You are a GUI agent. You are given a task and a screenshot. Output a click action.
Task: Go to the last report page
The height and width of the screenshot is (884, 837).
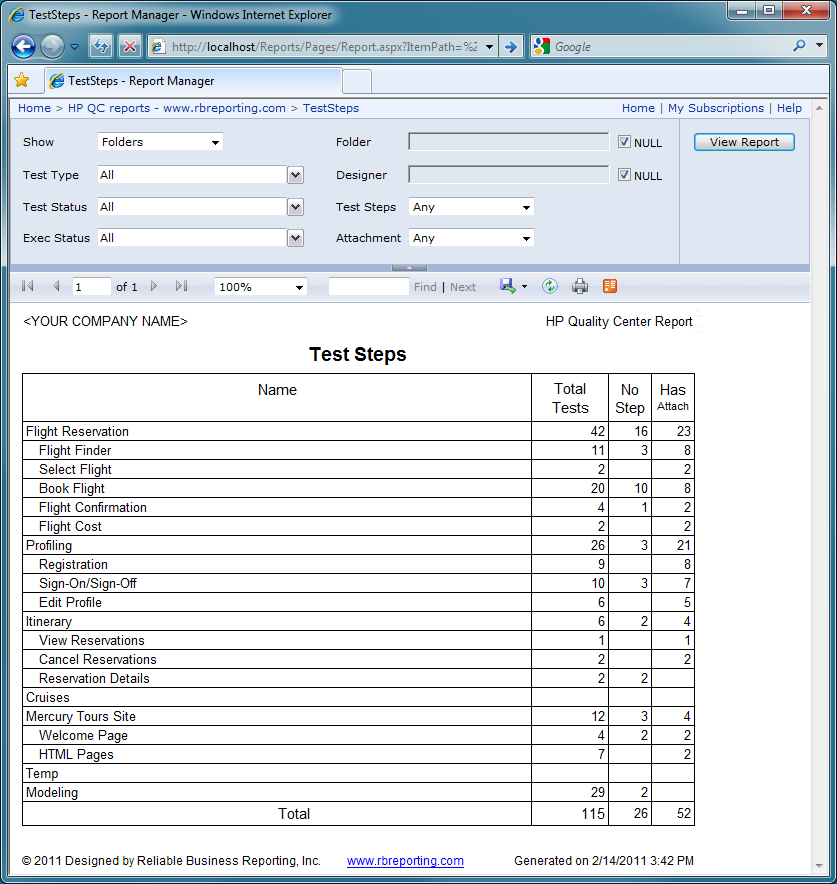pos(181,286)
